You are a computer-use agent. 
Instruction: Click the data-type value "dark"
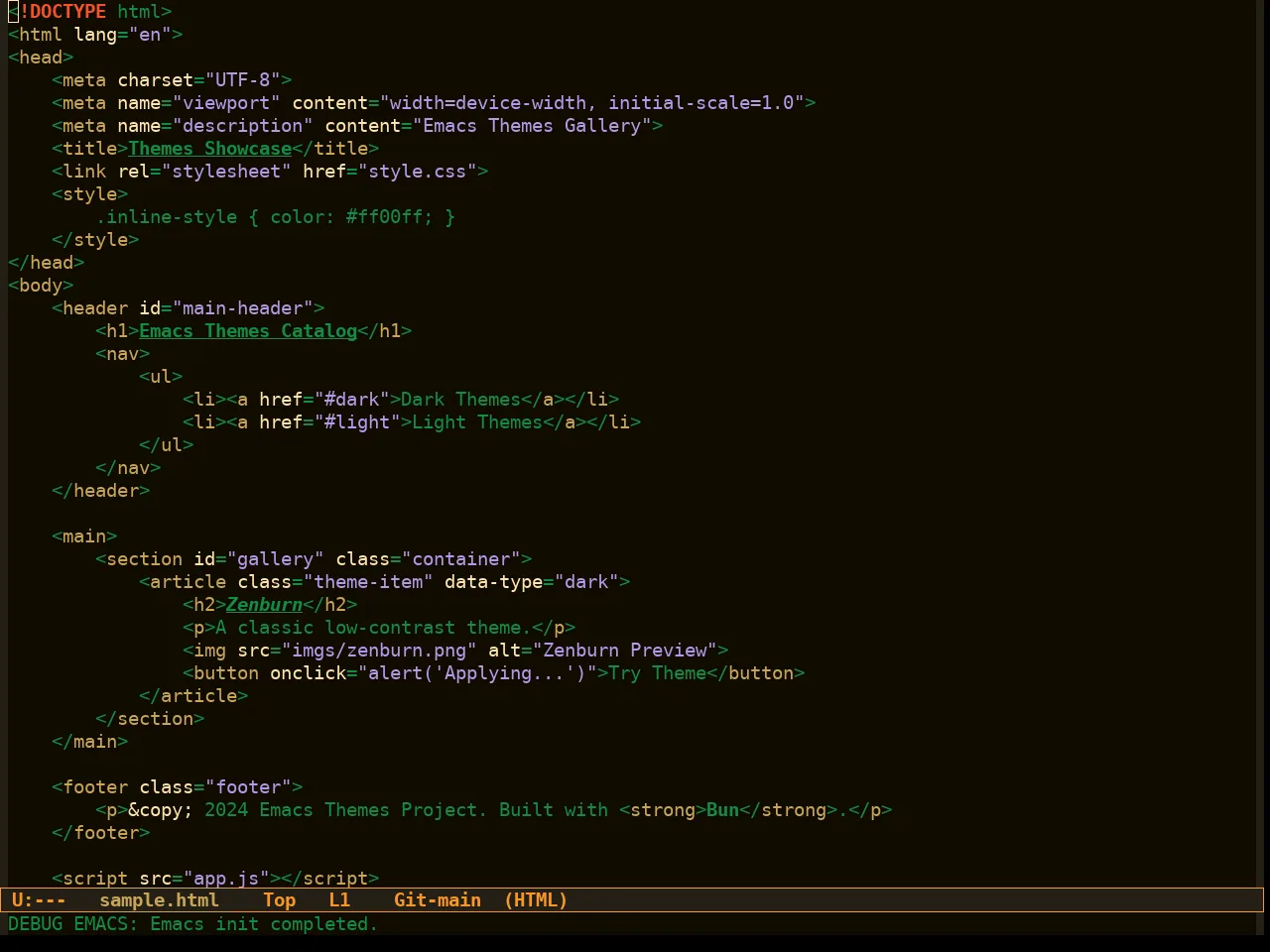[x=587, y=582]
